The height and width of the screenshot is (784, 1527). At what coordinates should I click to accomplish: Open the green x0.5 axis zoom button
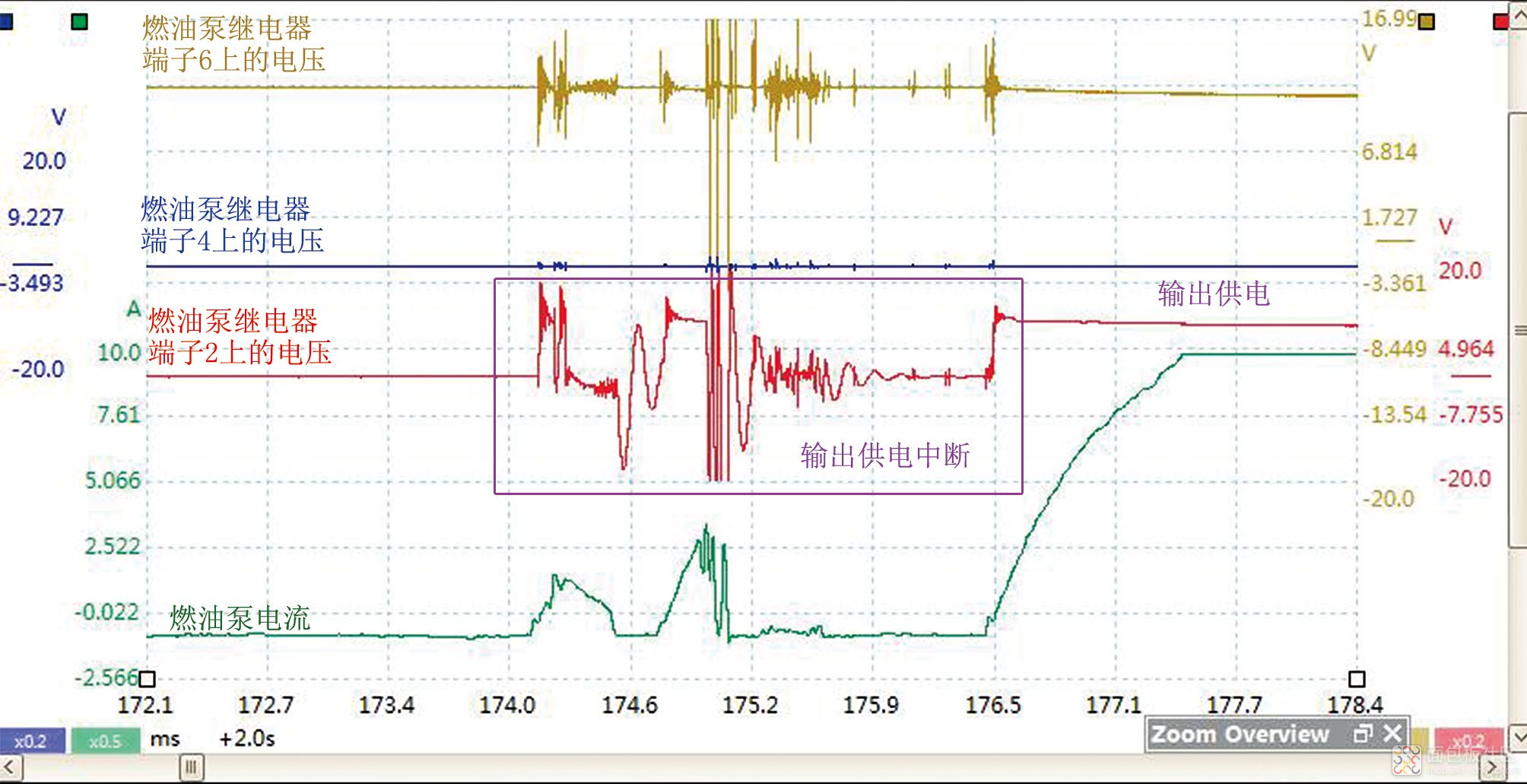coord(106,741)
